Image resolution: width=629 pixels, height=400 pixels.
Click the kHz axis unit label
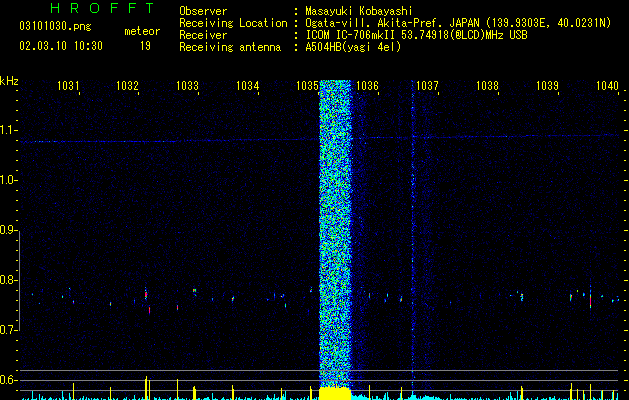[x=9, y=81]
